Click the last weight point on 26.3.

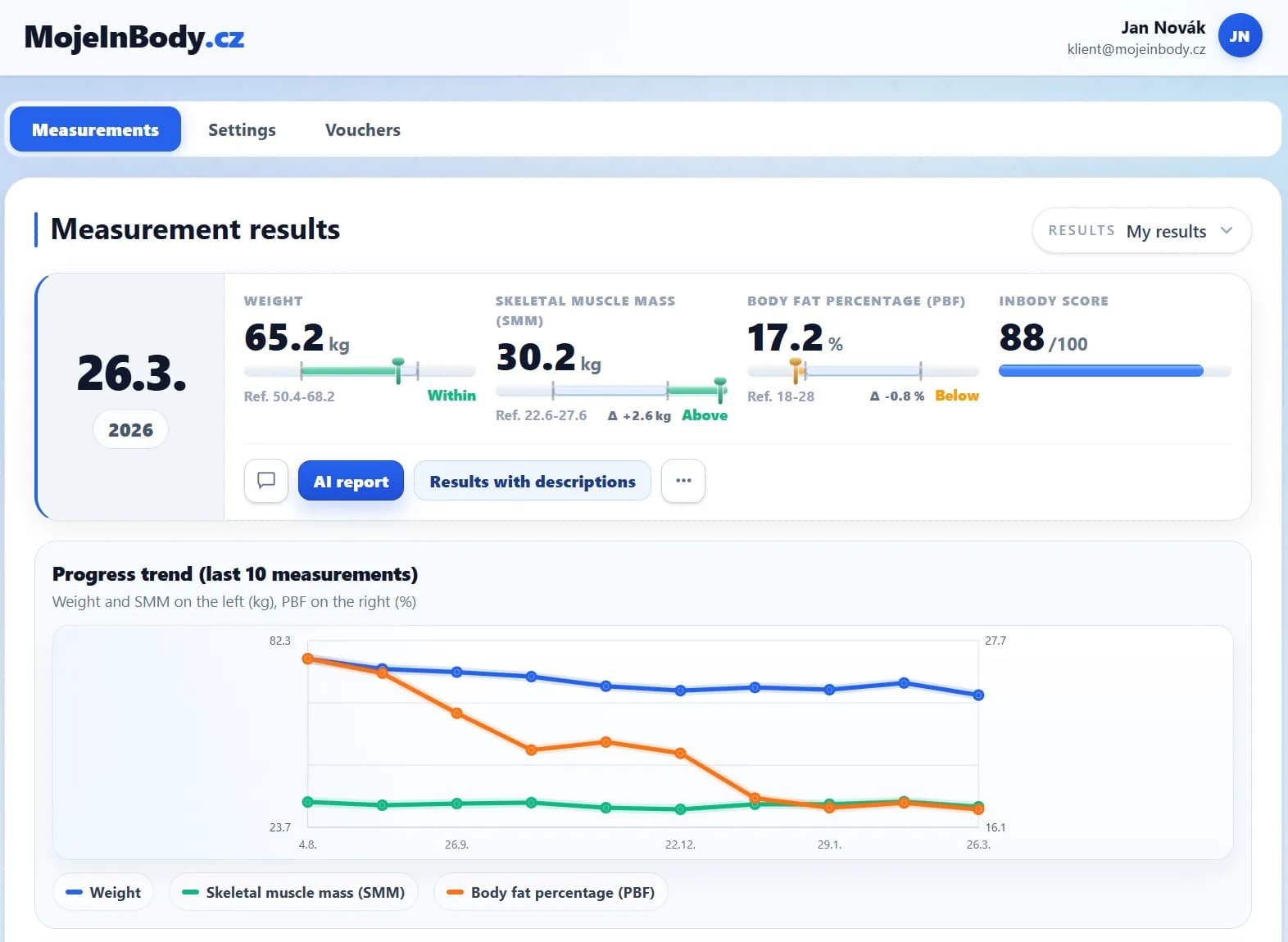pyautogui.click(x=978, y=695)
